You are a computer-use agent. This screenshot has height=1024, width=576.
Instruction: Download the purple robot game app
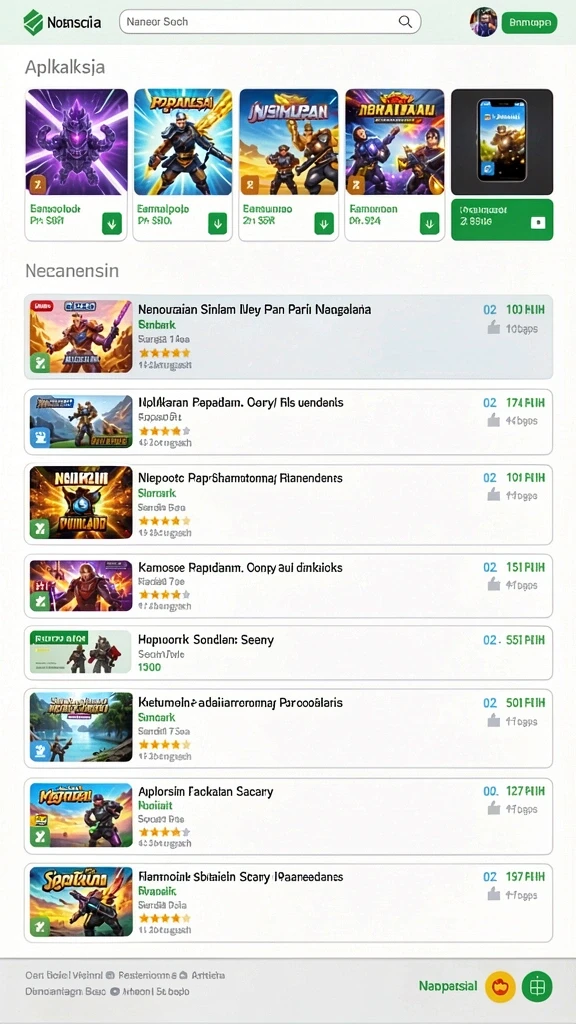(112, 225)
